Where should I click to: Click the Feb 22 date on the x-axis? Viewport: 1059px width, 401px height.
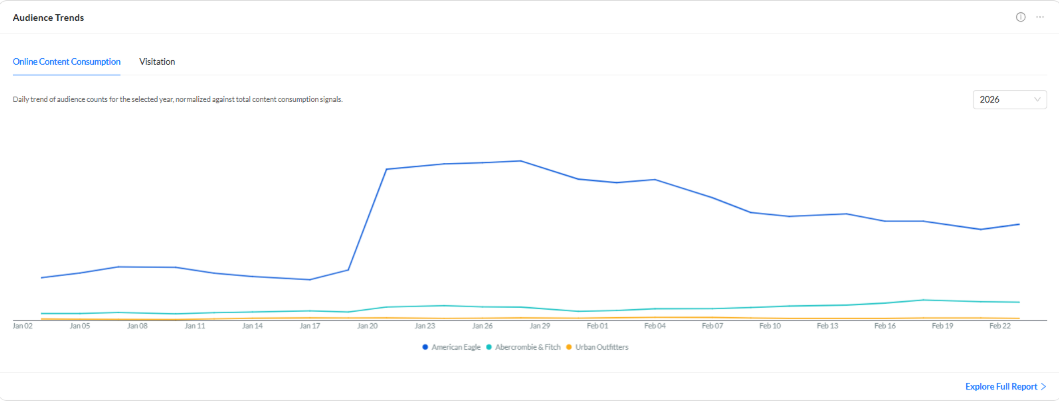coord(1000,326)
